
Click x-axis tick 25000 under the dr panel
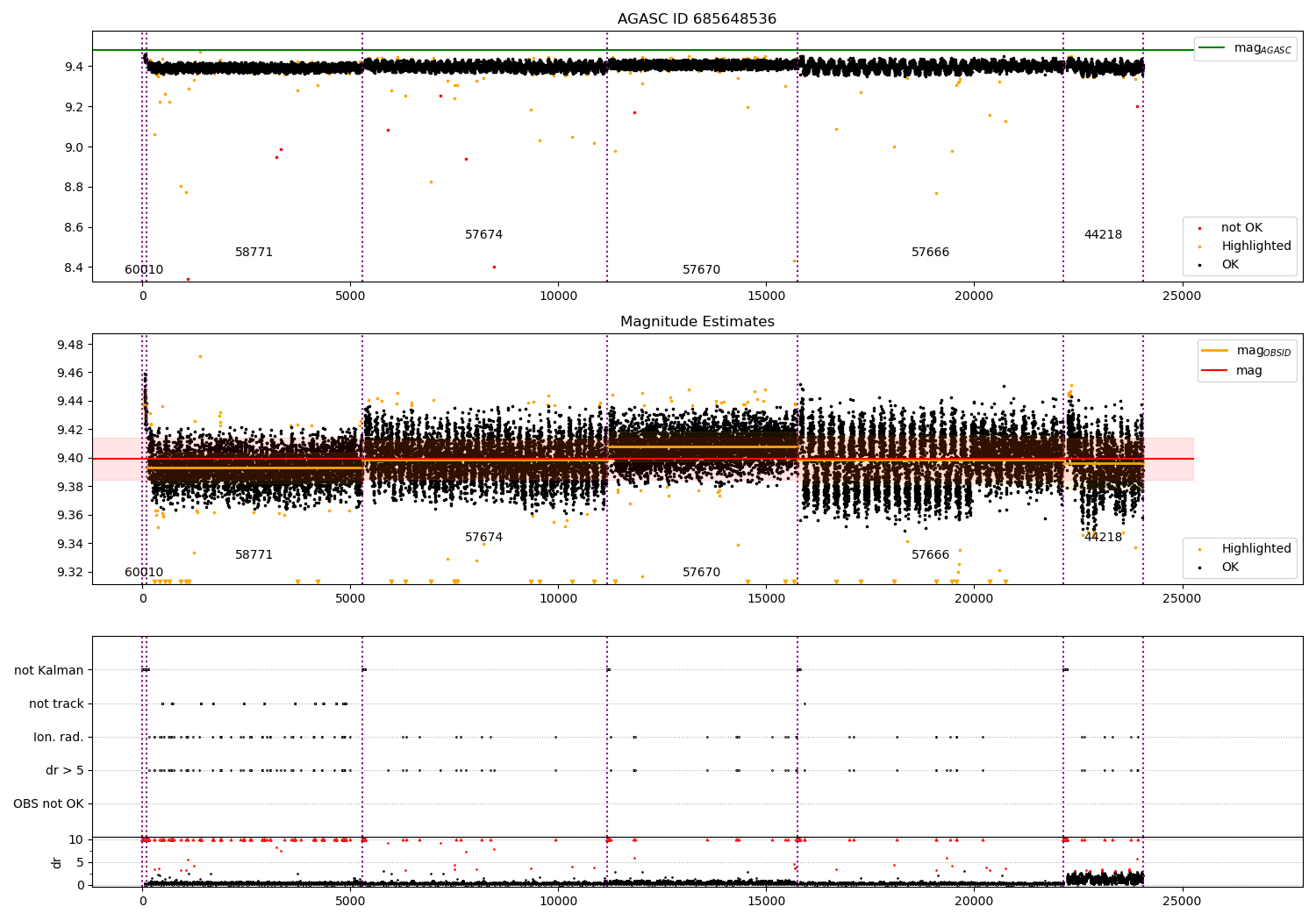coord(1182,901)
